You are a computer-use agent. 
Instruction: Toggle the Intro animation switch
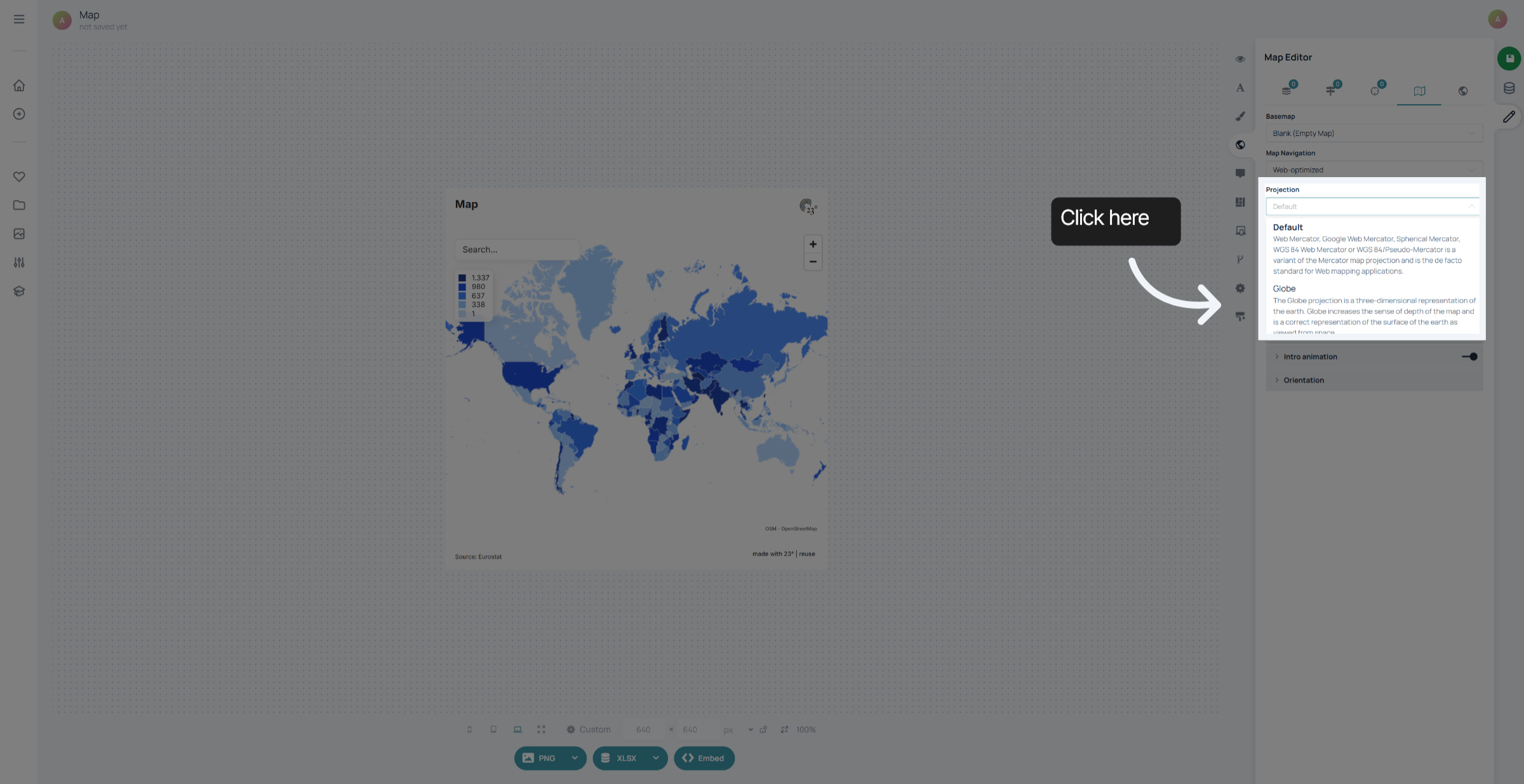point(1469,357)
